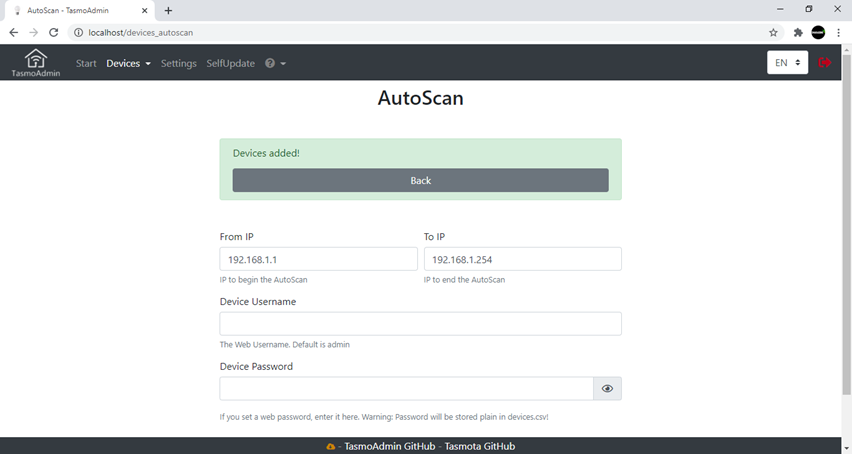Reload the page with browser refresh
852x454 pixels.
coord(53,33)
